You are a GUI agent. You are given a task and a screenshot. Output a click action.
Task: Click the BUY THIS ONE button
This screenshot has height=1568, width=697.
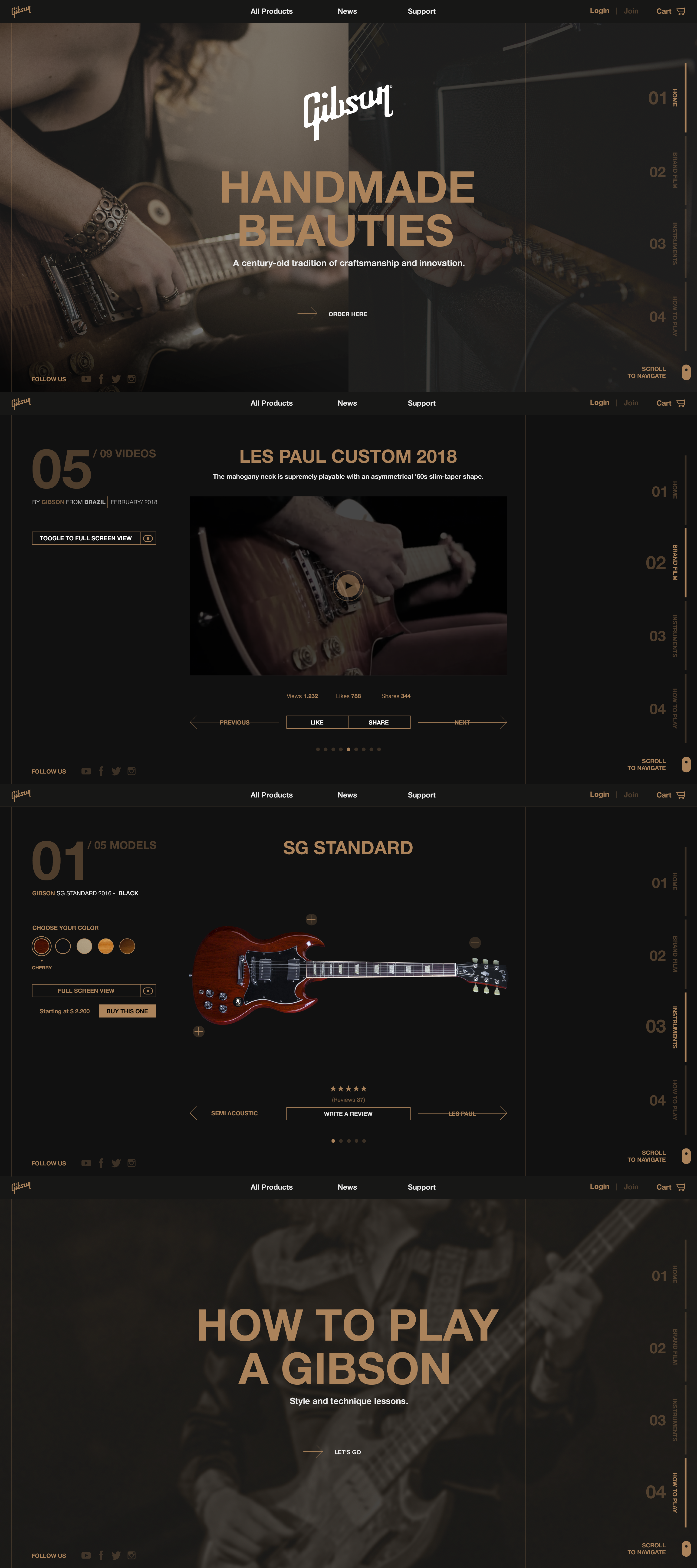coord(127,1011)
